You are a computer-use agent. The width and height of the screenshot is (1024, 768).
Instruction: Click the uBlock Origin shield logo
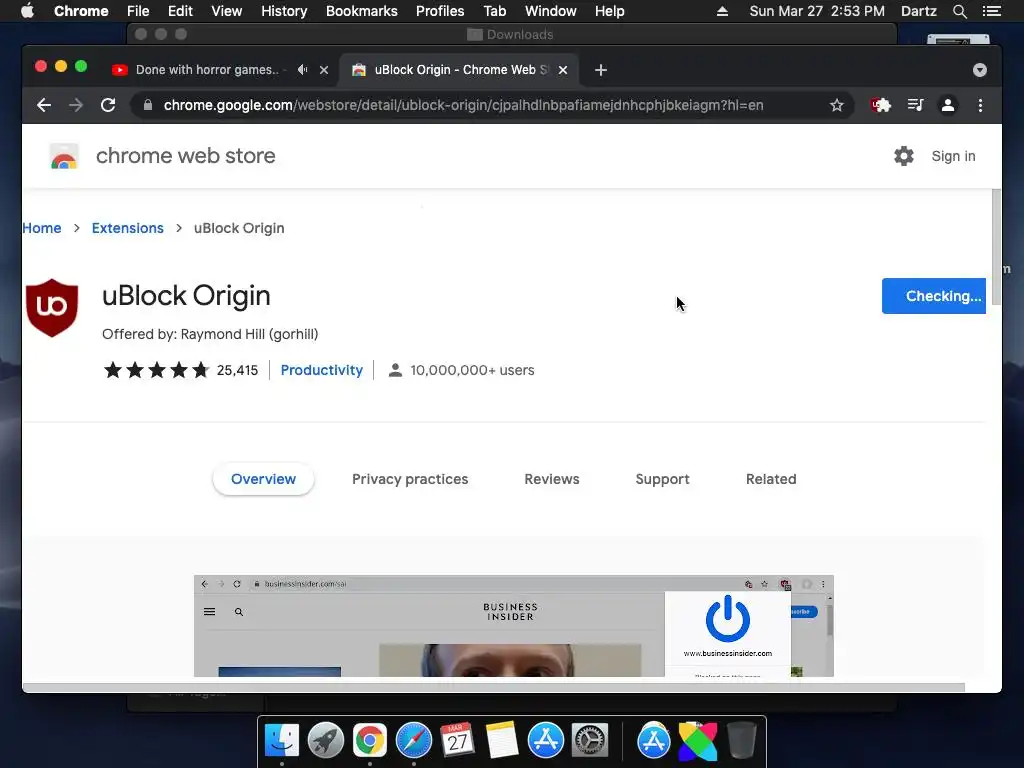(52, 308)
